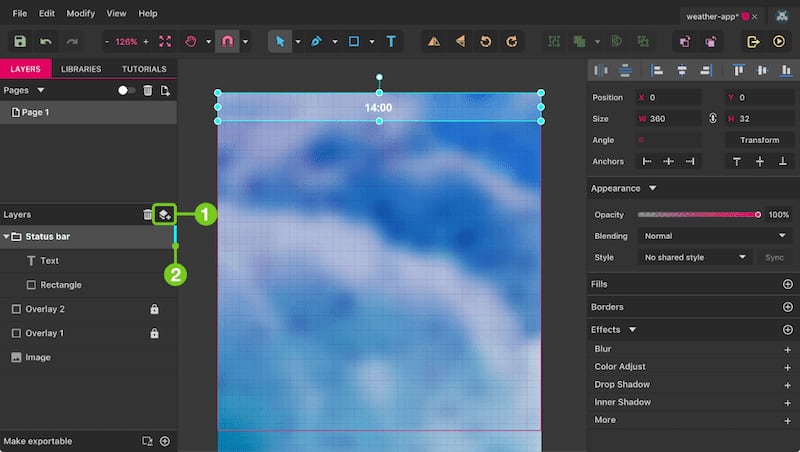Screen dimensions: 800x452
Task: Open the Modify menu
Action: click(81, 13)
